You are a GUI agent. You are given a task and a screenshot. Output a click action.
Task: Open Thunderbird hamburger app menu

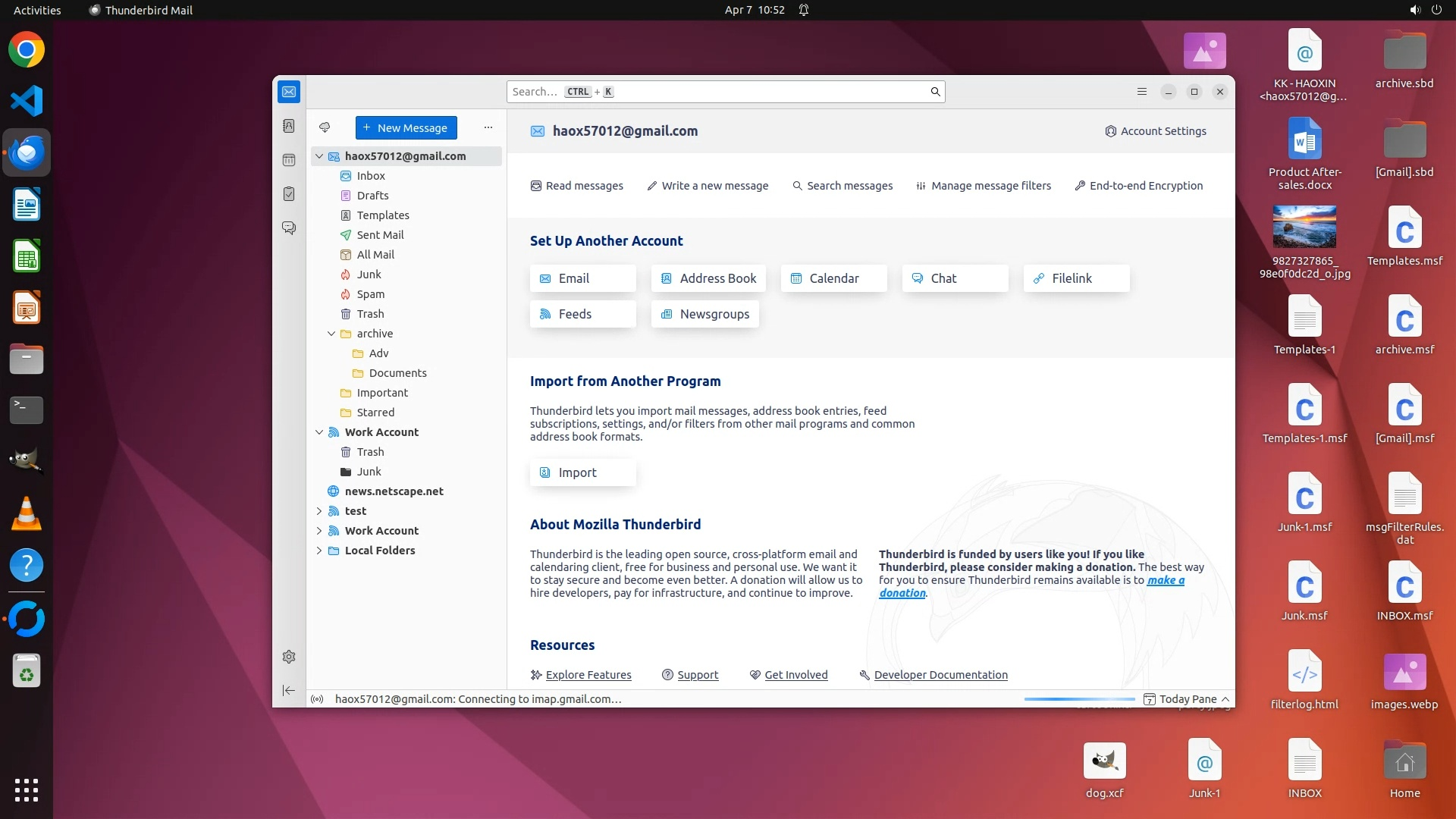[x=1142, y=92]
